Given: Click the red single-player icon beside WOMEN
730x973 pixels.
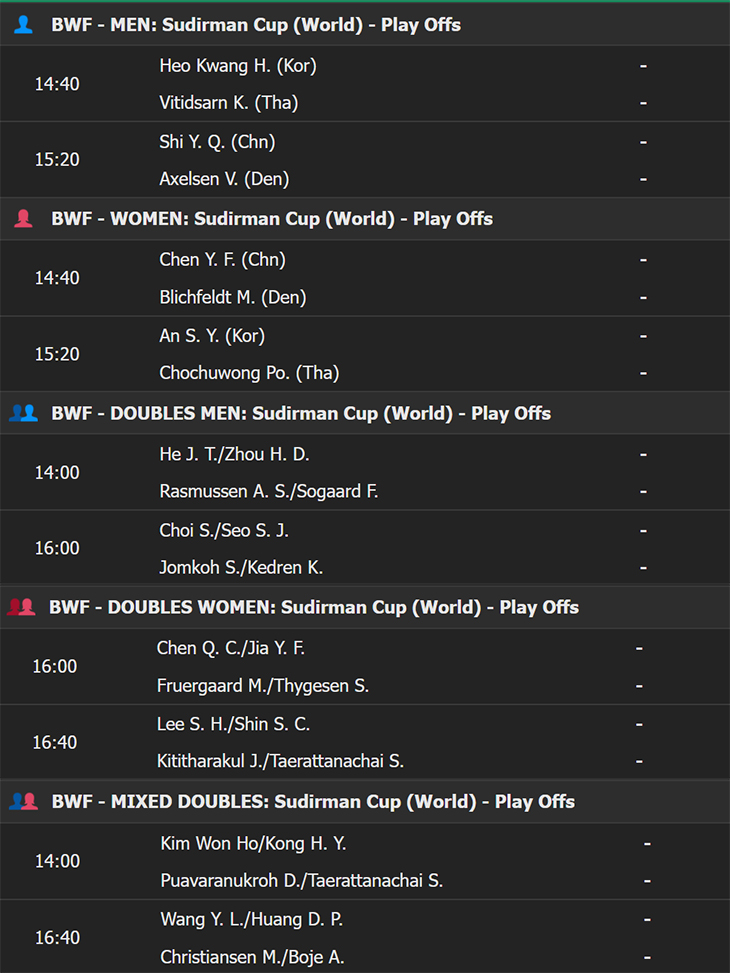Looking at the screenshot, I should point(24,218).
